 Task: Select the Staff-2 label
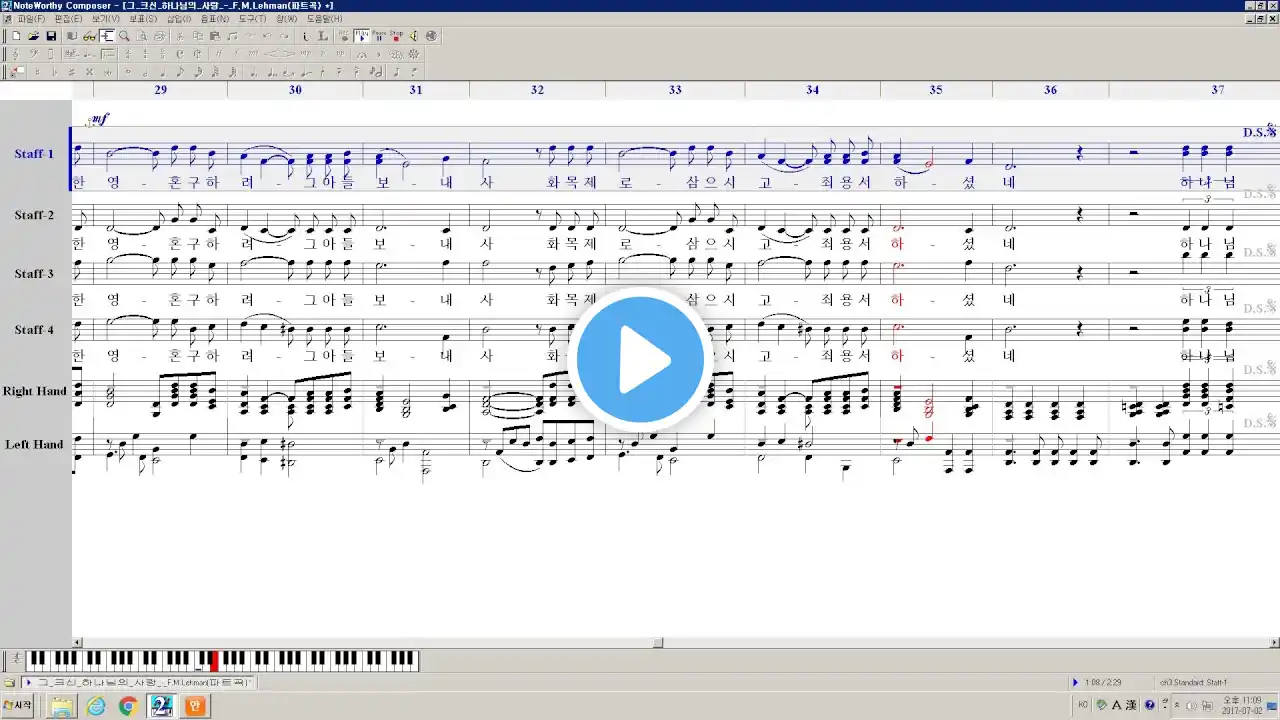click(x=34, y=215)
